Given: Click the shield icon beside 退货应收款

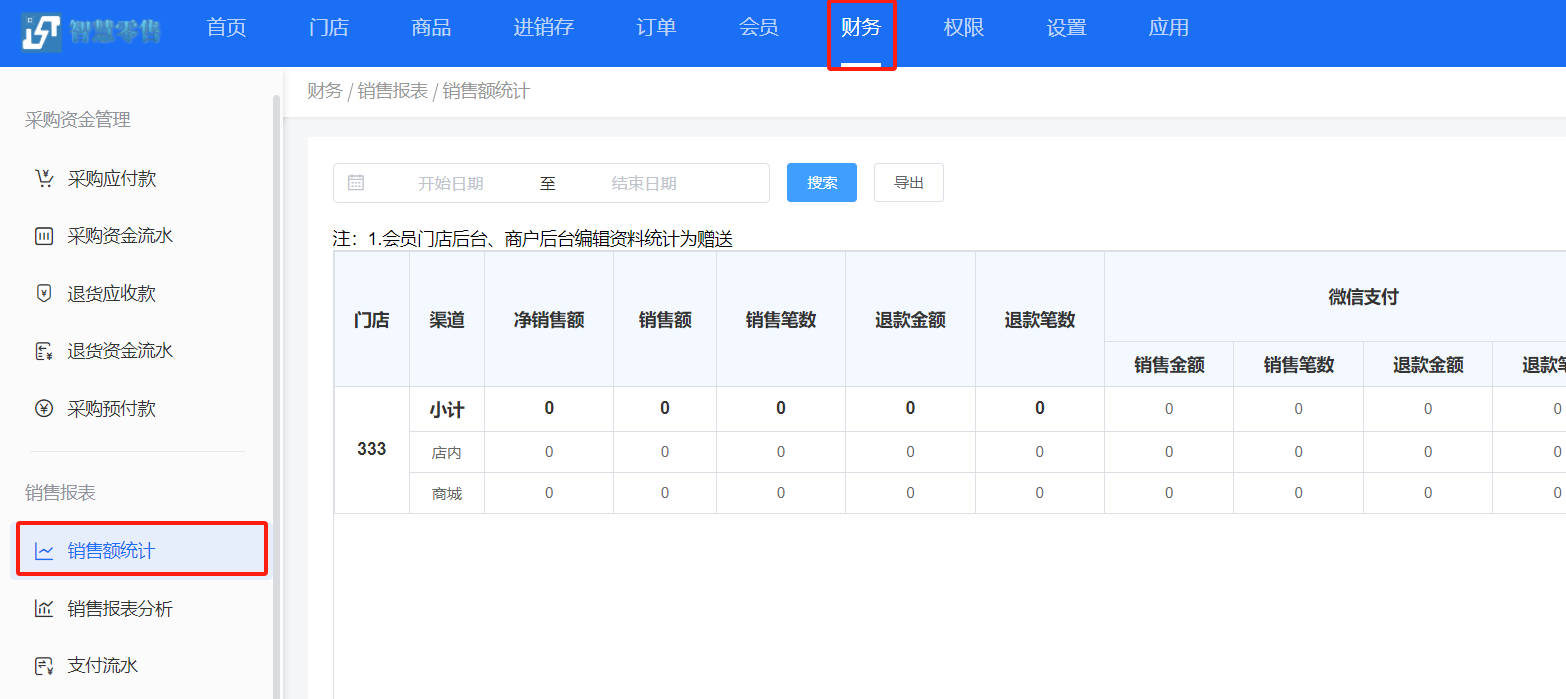Looking at the screenshot, I should coord(44,294).
